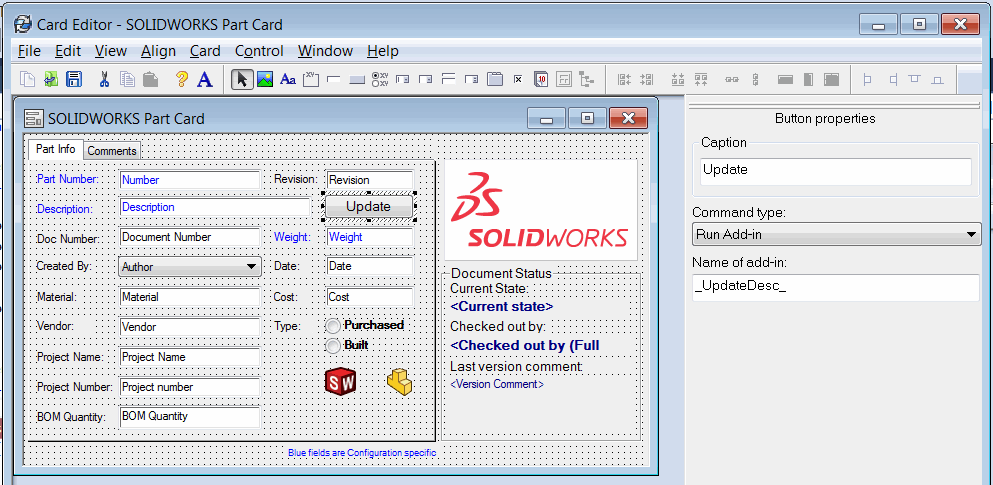Screen dimensions: 993x485
Task: Select the Edit box control tool
Action: tap(334, 79)
